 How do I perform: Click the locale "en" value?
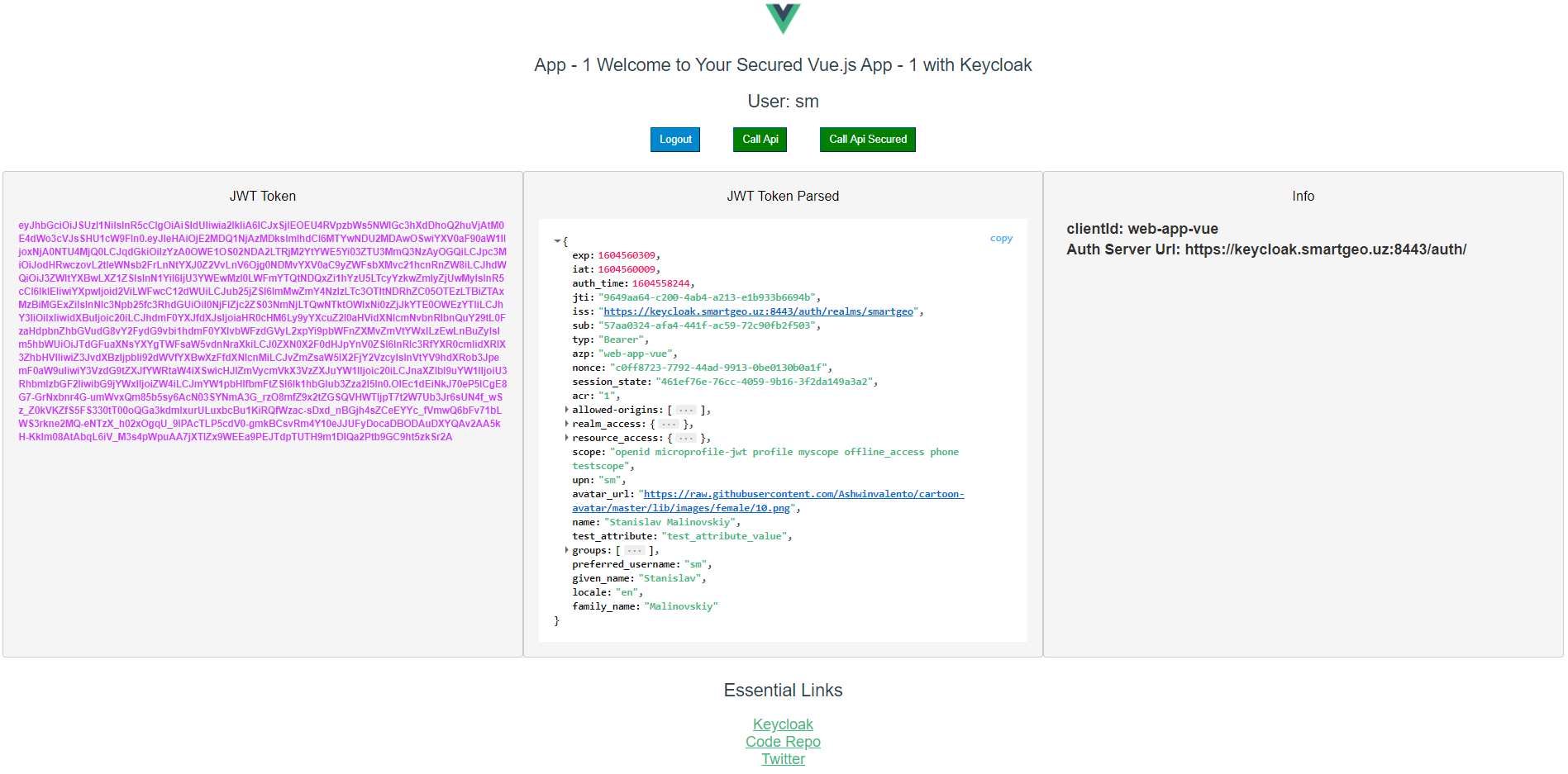[627, 592]
